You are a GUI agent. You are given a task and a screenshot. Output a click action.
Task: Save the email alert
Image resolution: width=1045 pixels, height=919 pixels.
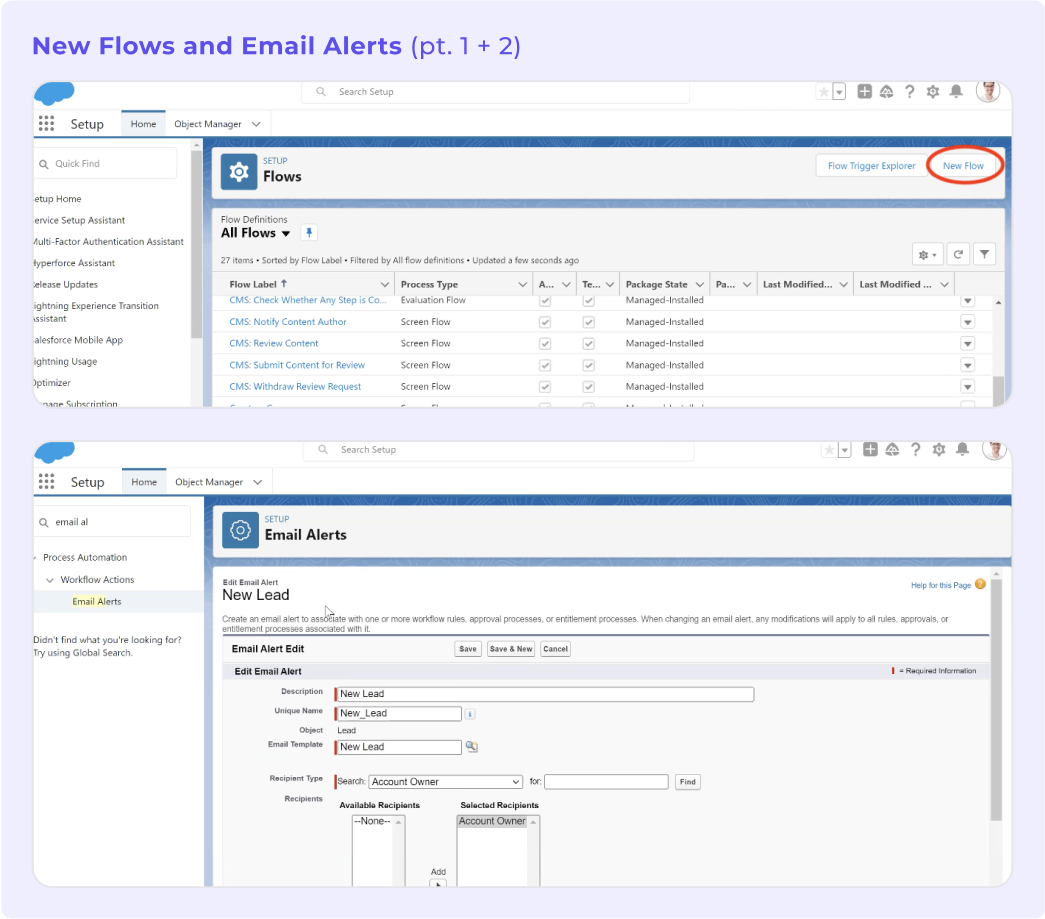point(468,649)
